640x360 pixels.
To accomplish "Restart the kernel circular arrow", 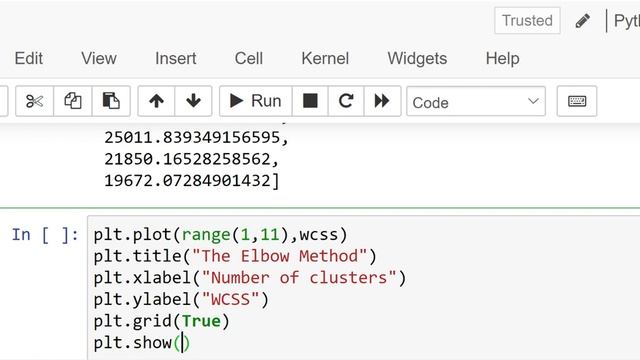I will (346, 101).
